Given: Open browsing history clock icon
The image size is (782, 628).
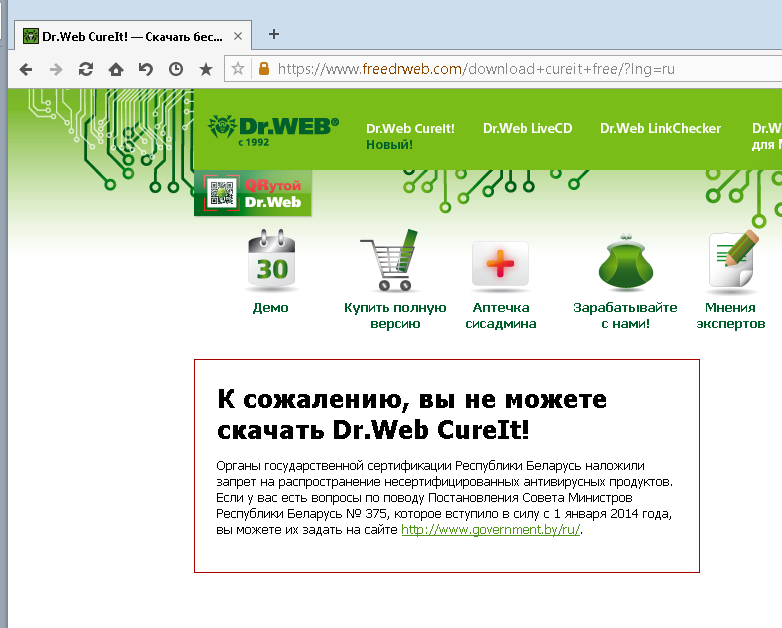Looking at the screenshot, I should [176, 69].
